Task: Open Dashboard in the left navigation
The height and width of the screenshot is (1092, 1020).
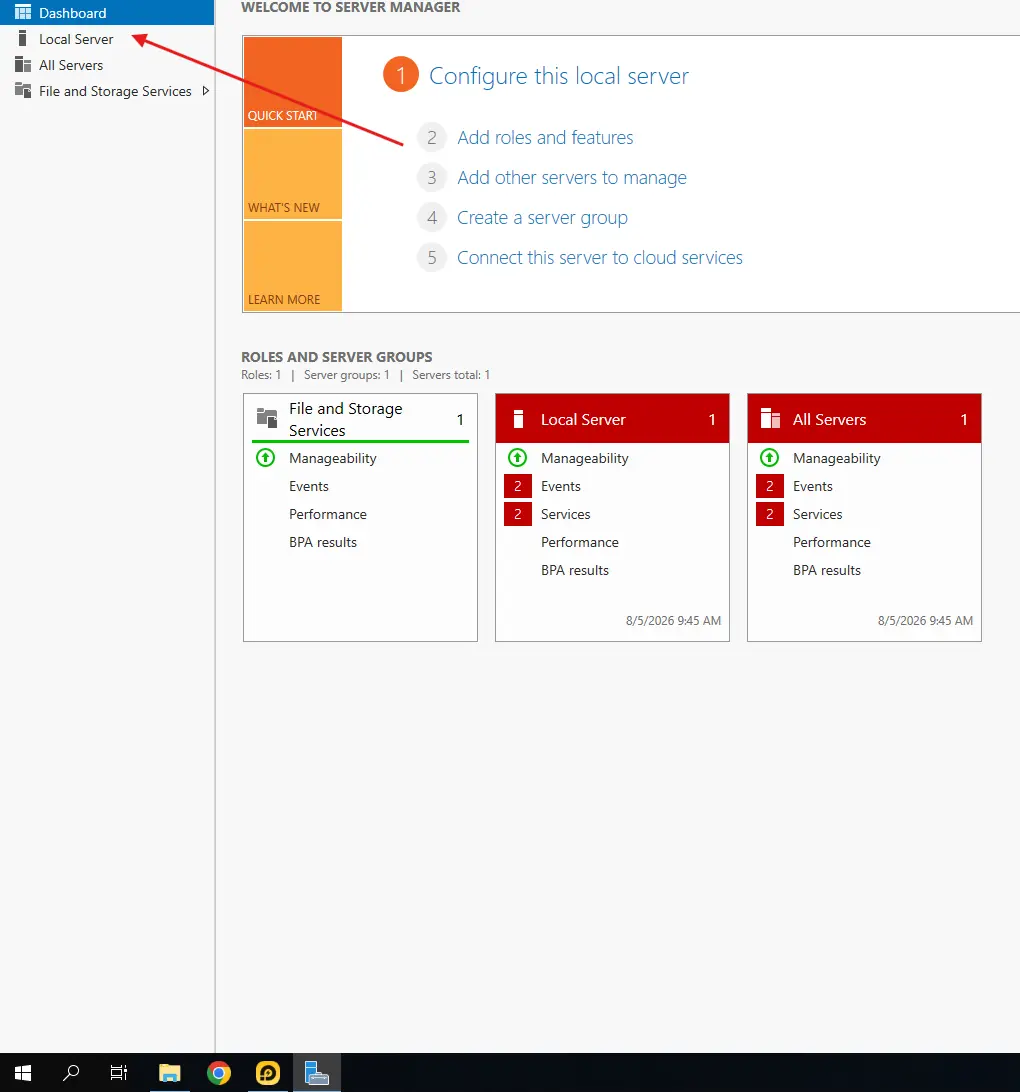Action: (x=107, y=13)
